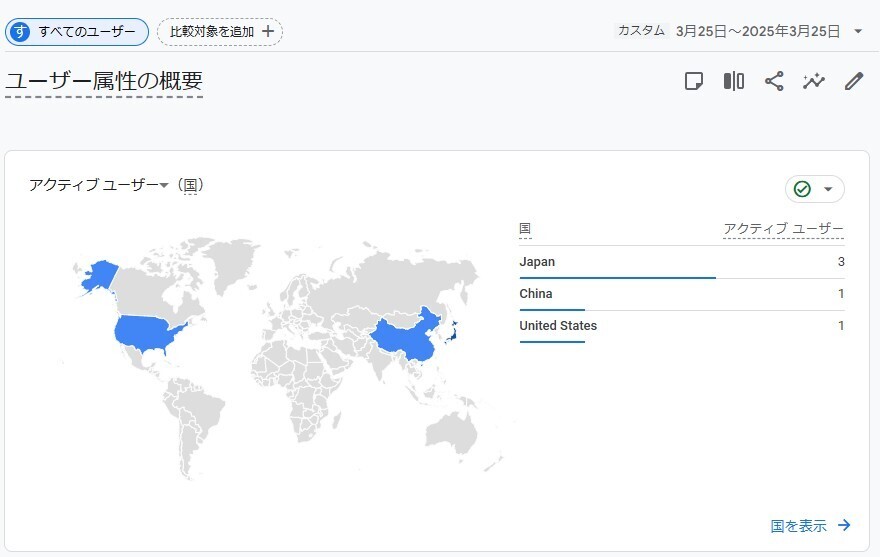The height and width of the screenshot is (557, 880).
Task: Click the round す avatar badge
Action: click(20, 31)
